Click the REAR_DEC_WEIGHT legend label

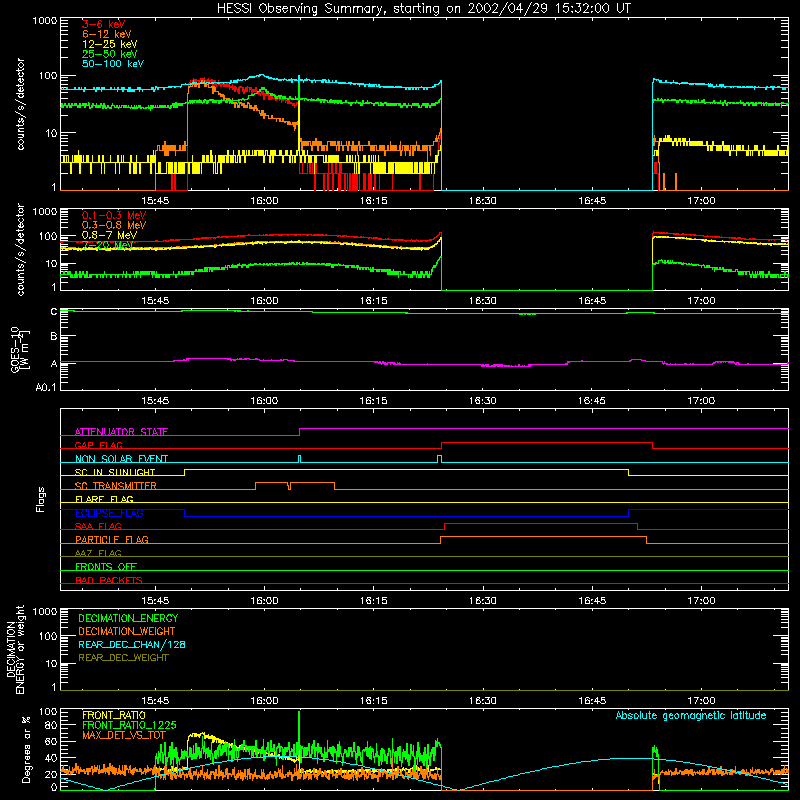coord(123,658)
